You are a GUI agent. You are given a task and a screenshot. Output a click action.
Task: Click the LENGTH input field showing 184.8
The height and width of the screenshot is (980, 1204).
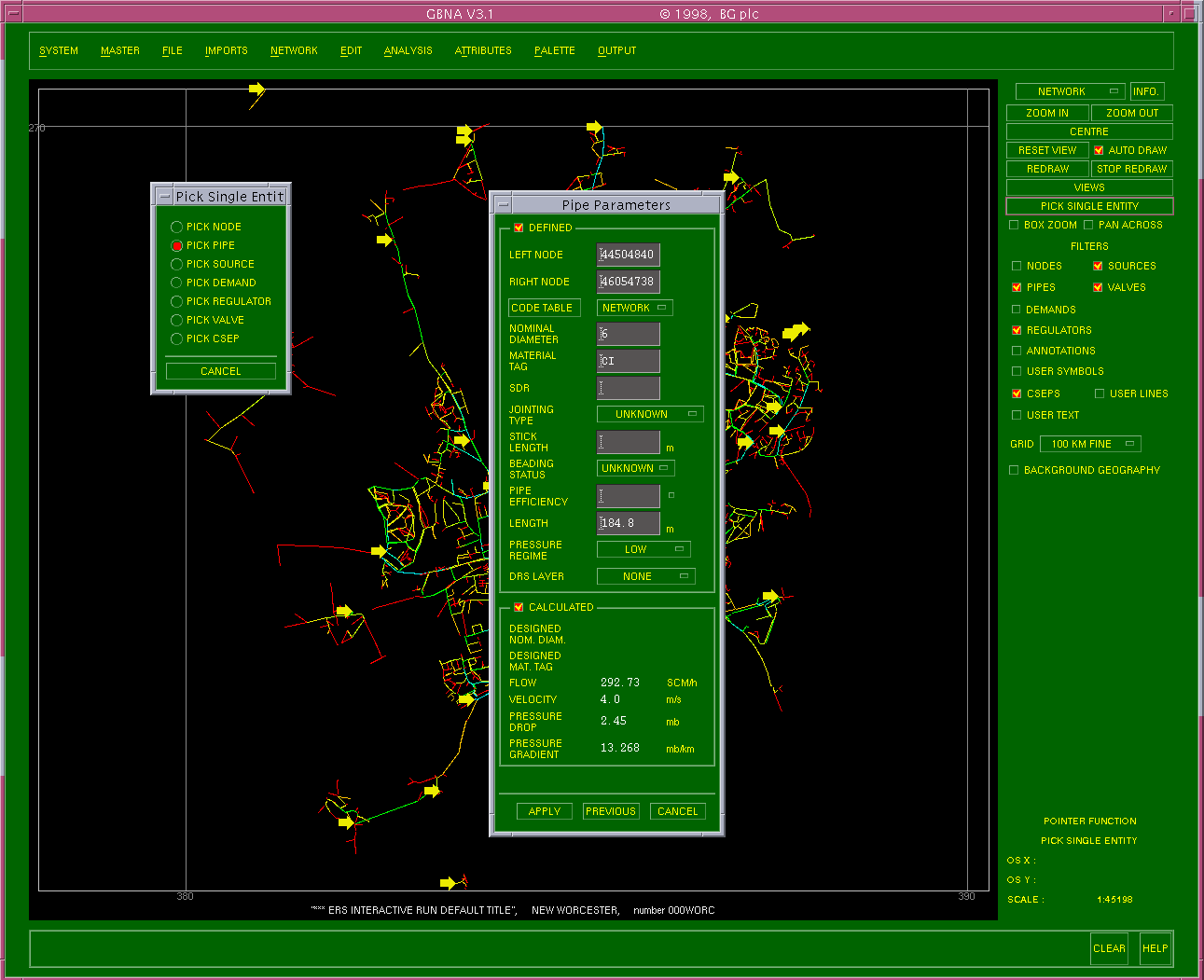coord(628,523)
